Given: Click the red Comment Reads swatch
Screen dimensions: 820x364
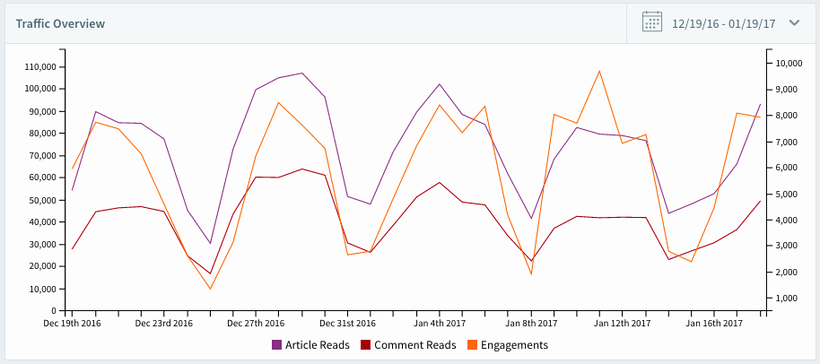Looking at the screenshot, I should [x=366, y=345].
